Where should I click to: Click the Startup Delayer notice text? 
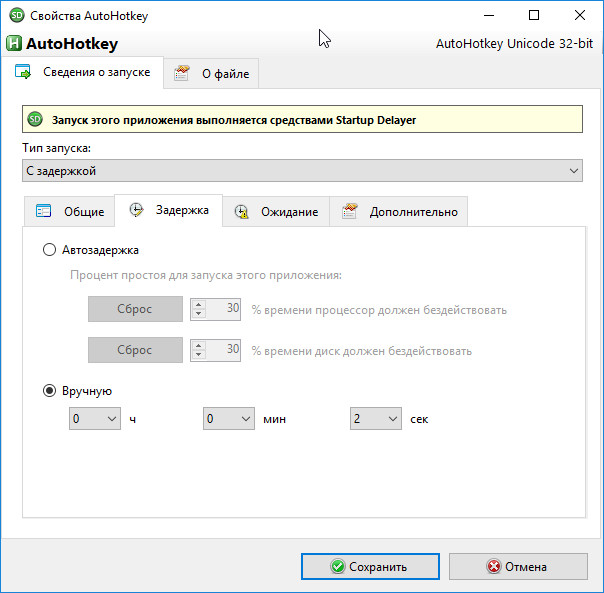pyautogui.click(x=234, y=120)
